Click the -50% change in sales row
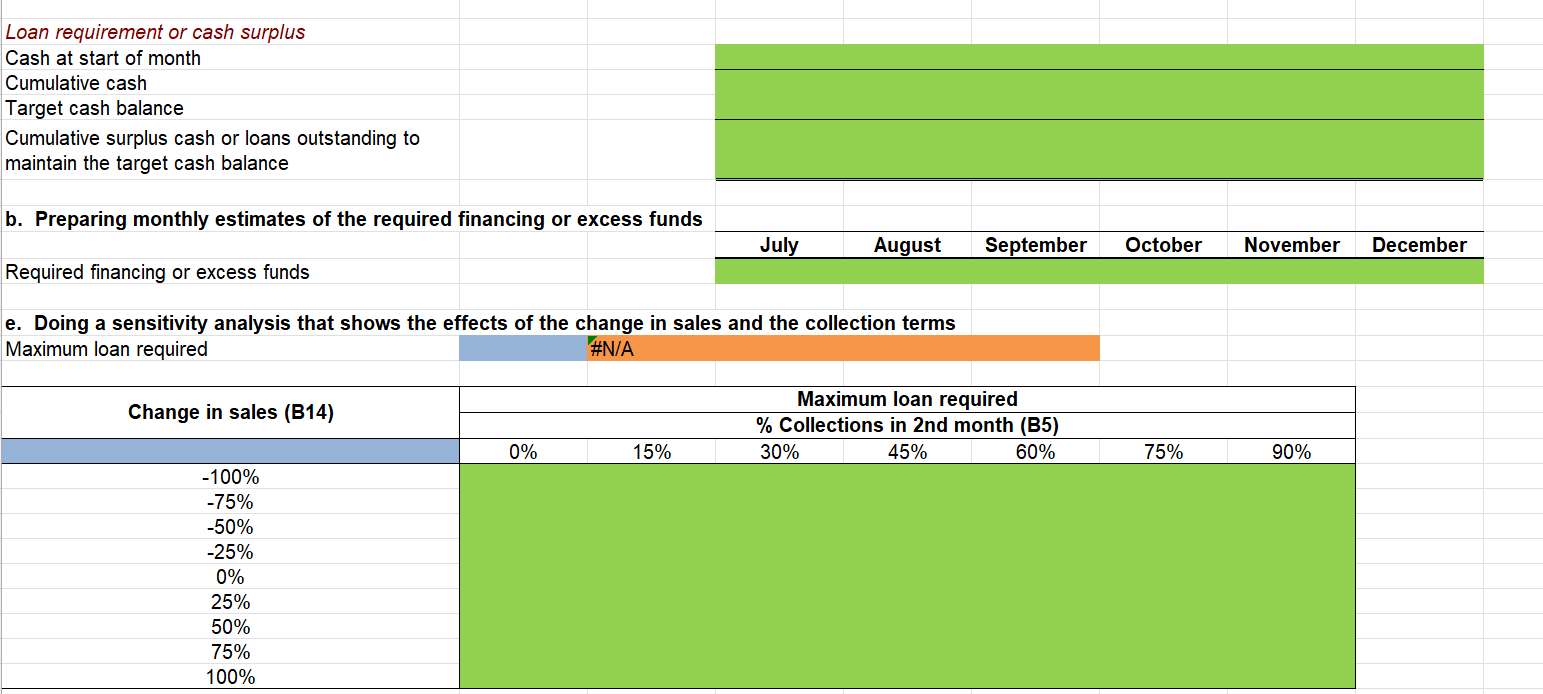 pyautogui.click(x=230, y=527)
